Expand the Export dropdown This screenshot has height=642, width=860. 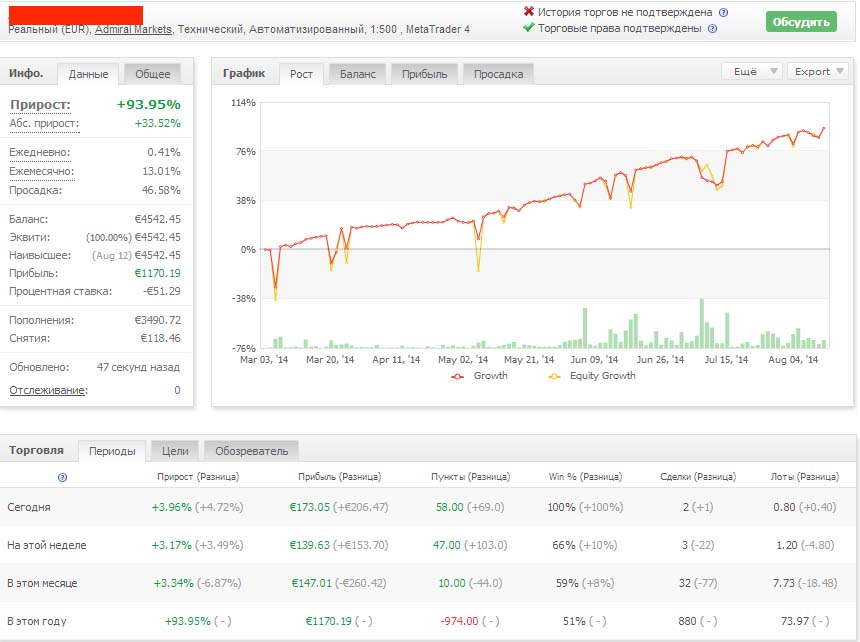(x=817, y=72)
